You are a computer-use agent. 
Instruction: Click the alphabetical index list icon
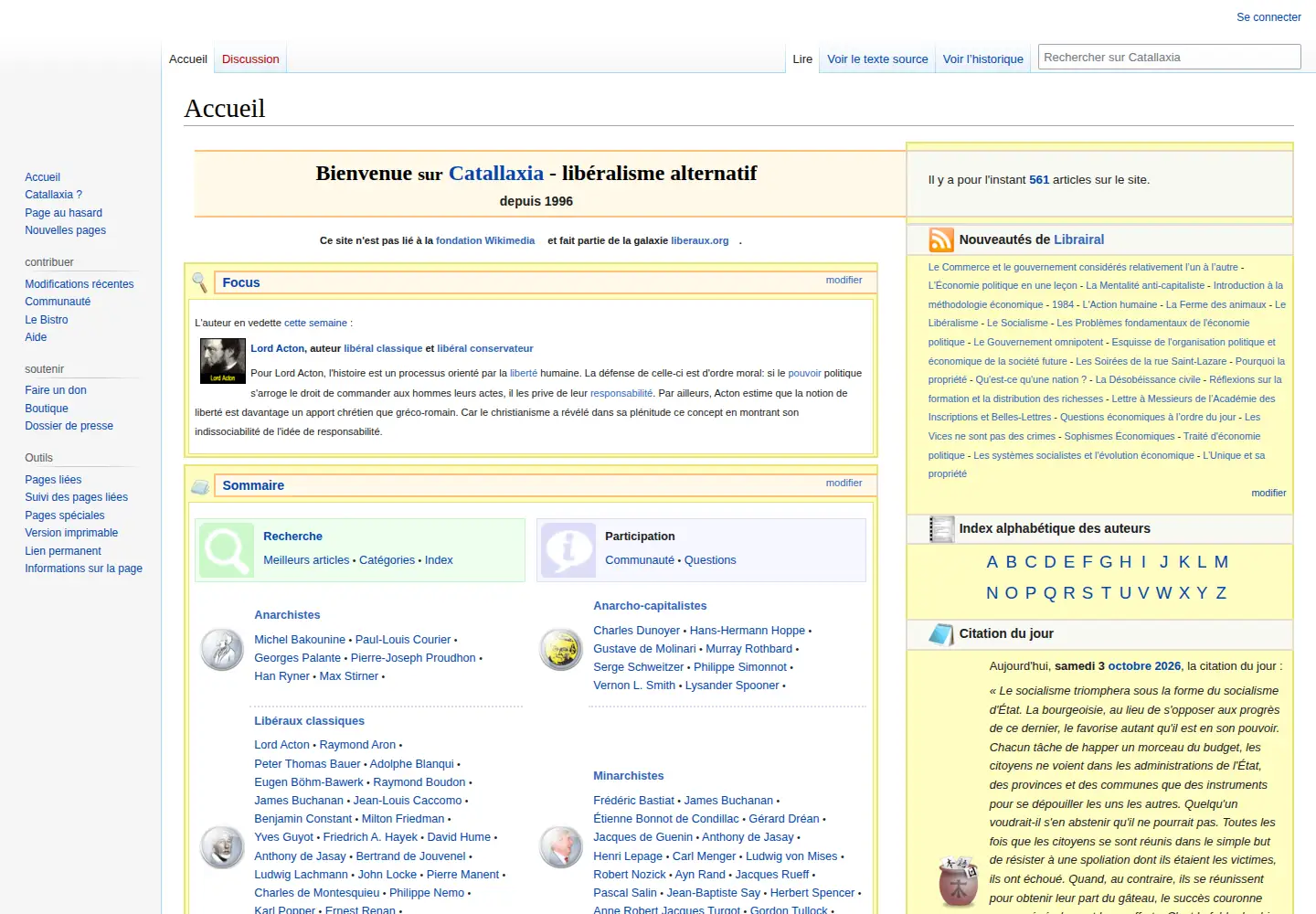coord(941,529)
